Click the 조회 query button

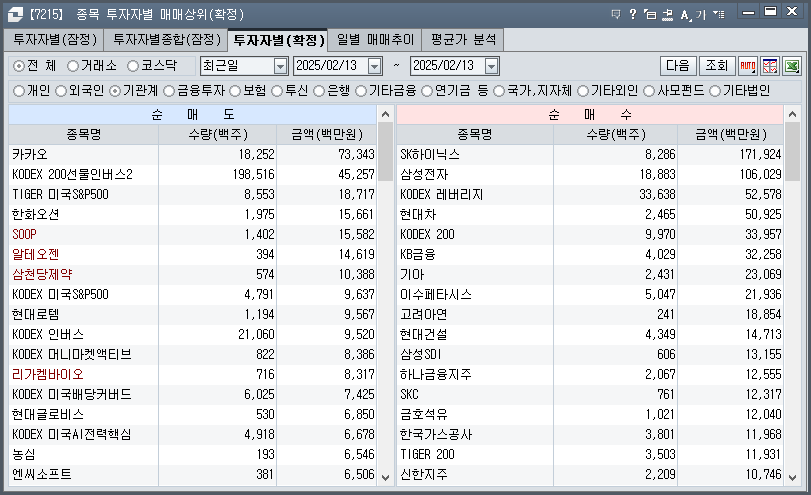click(717, 66)
